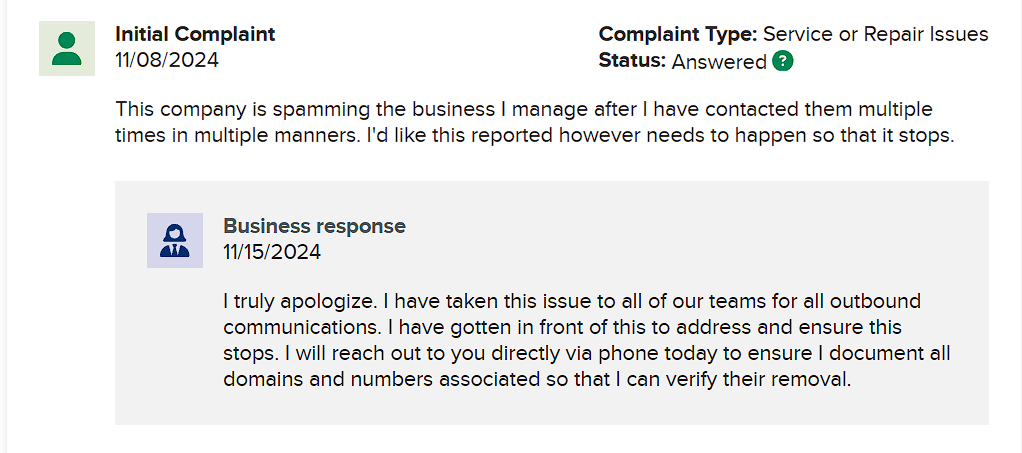Click the Business response heading

coord(314,226)
